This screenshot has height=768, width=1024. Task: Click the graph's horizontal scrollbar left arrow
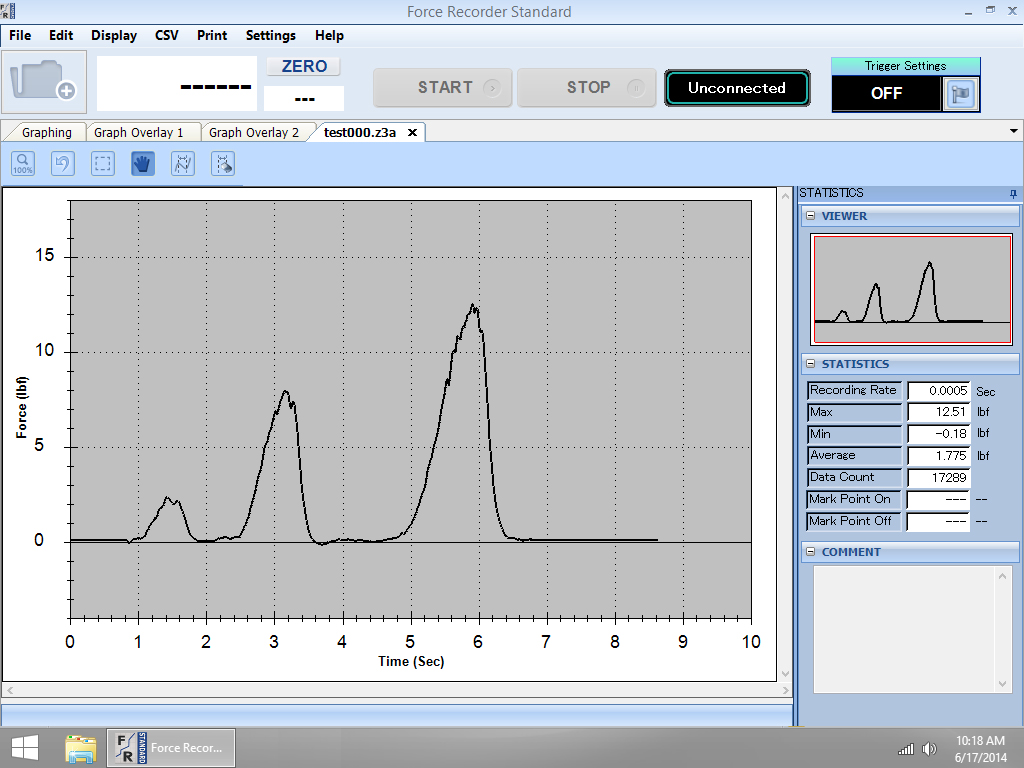coord(9,690)
